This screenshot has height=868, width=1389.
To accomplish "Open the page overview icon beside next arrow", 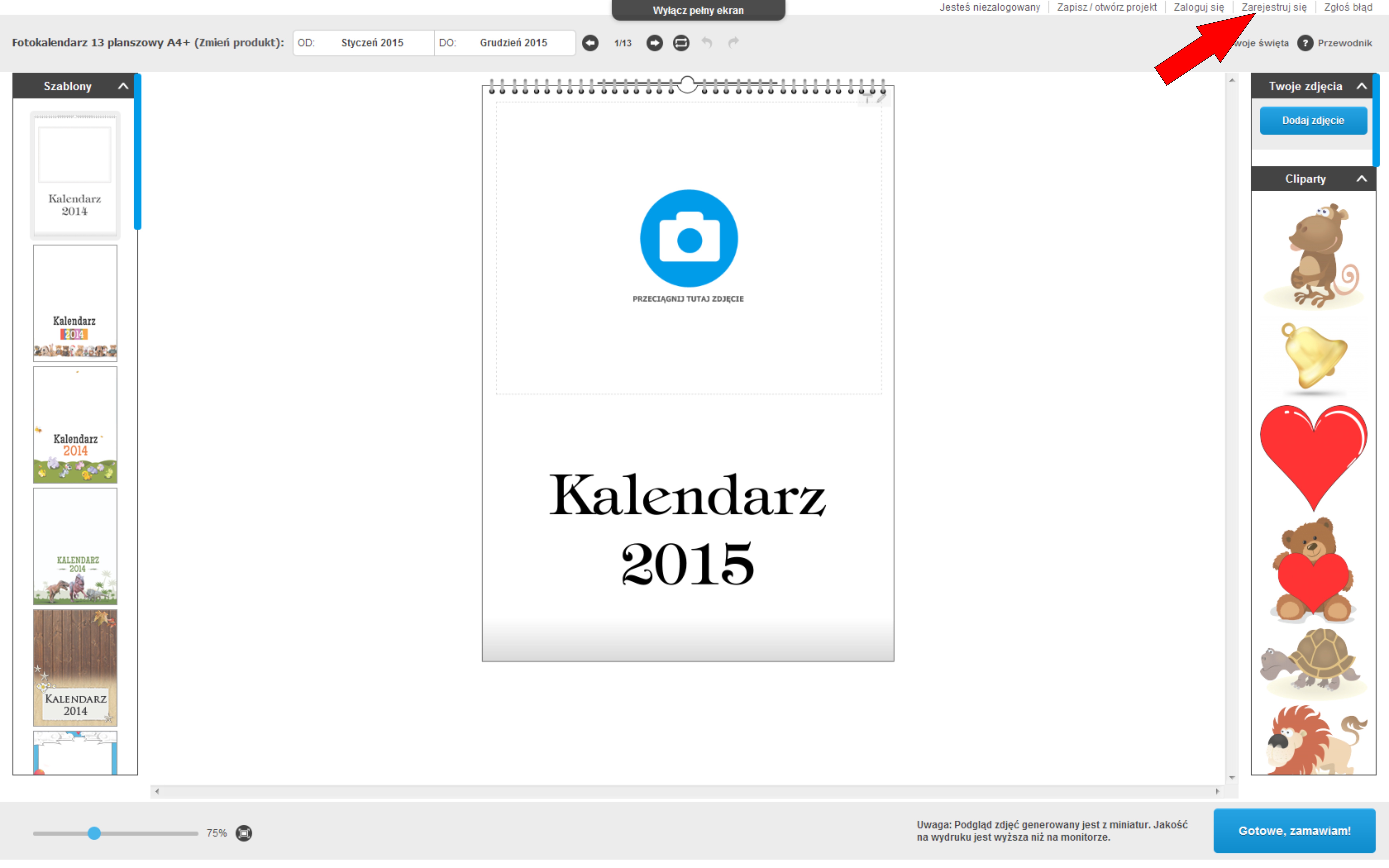I will click(x=681, y=43).
